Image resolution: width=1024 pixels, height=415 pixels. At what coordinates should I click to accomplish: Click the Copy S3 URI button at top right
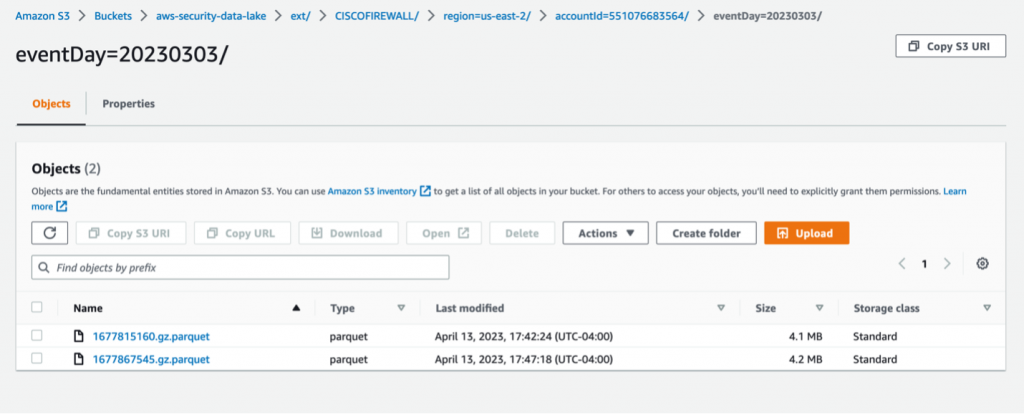pos(949,46)
